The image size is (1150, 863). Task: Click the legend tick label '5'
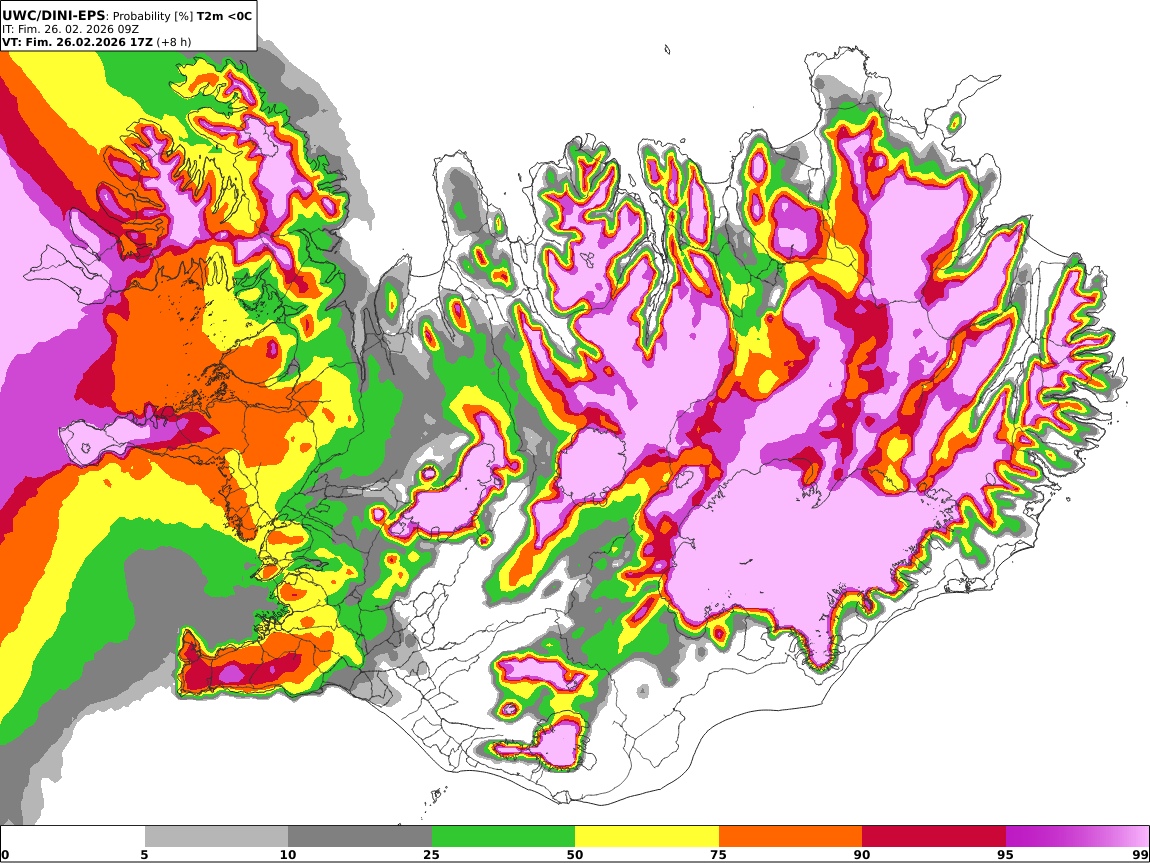pyautogui.click(x=144, y=854)
